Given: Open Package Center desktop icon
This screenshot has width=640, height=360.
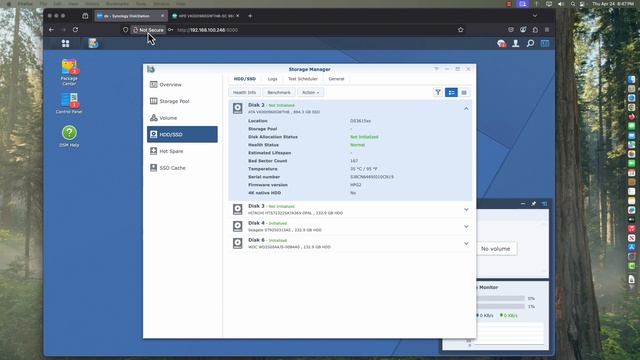Looking at the screenshot, I should [x=69, y=72].
